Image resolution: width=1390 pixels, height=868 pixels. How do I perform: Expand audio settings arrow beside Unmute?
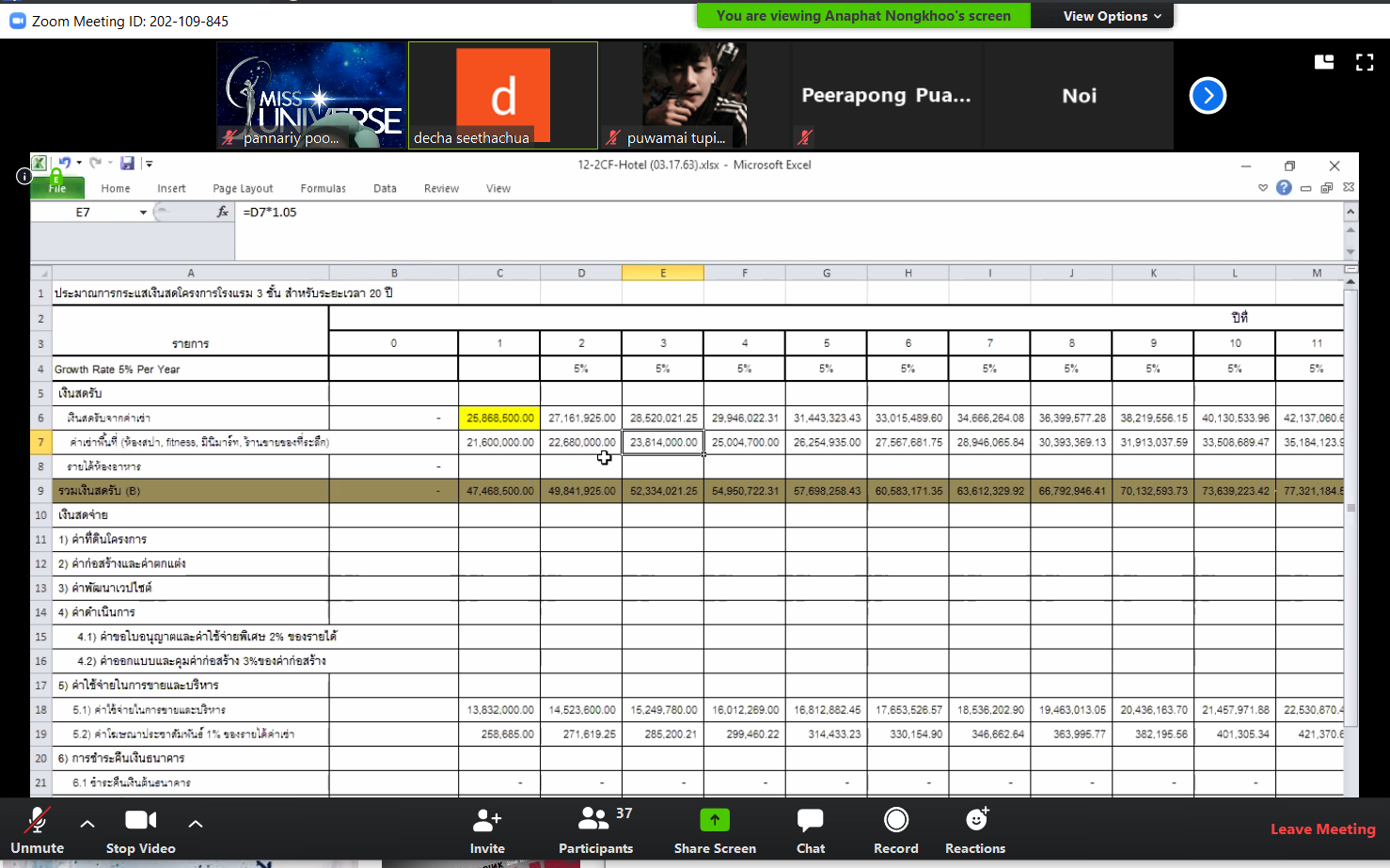[87, 824]
